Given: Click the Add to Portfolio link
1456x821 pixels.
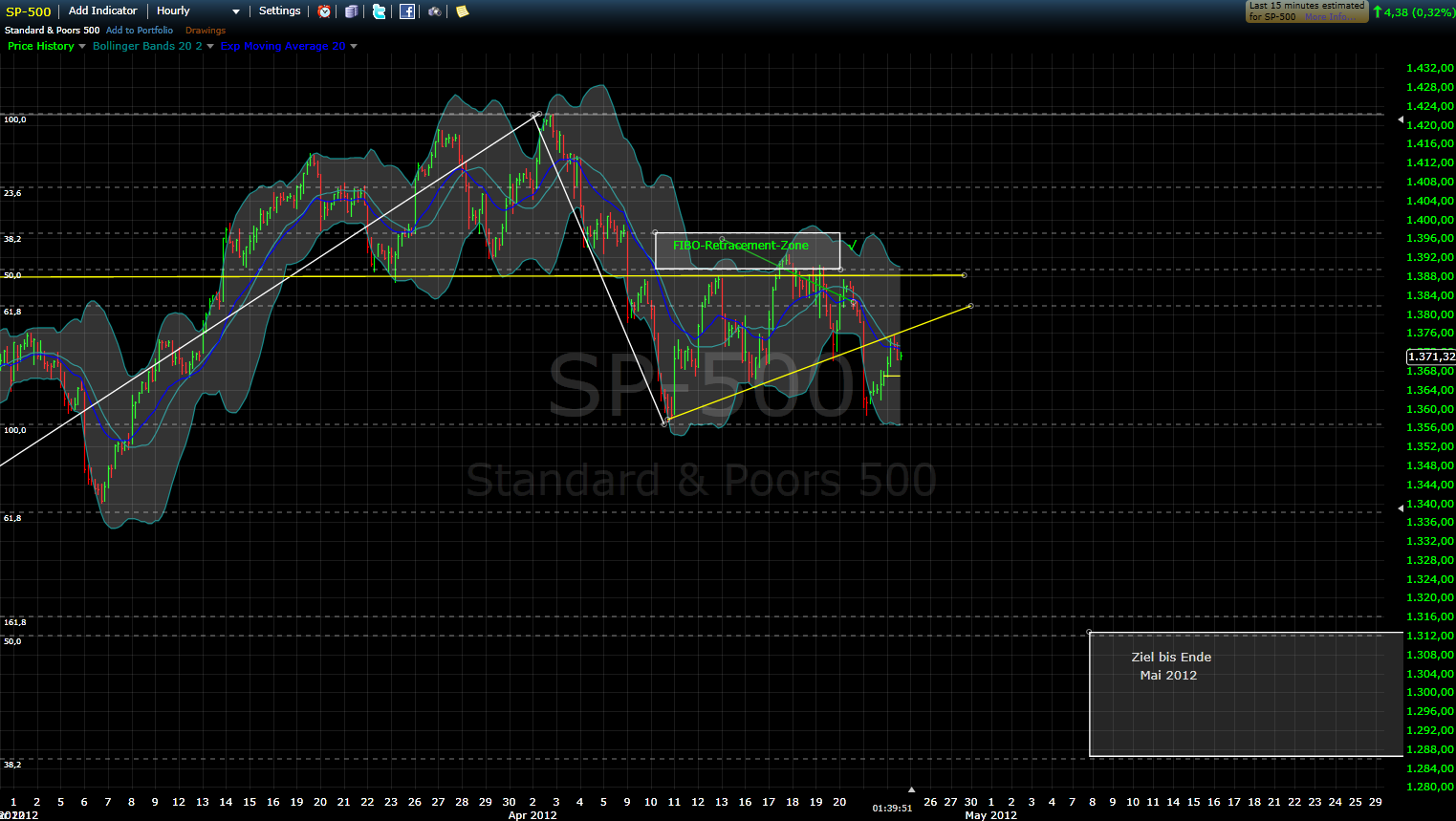Looking at the screenshot, I should click(x=140, y=31).
